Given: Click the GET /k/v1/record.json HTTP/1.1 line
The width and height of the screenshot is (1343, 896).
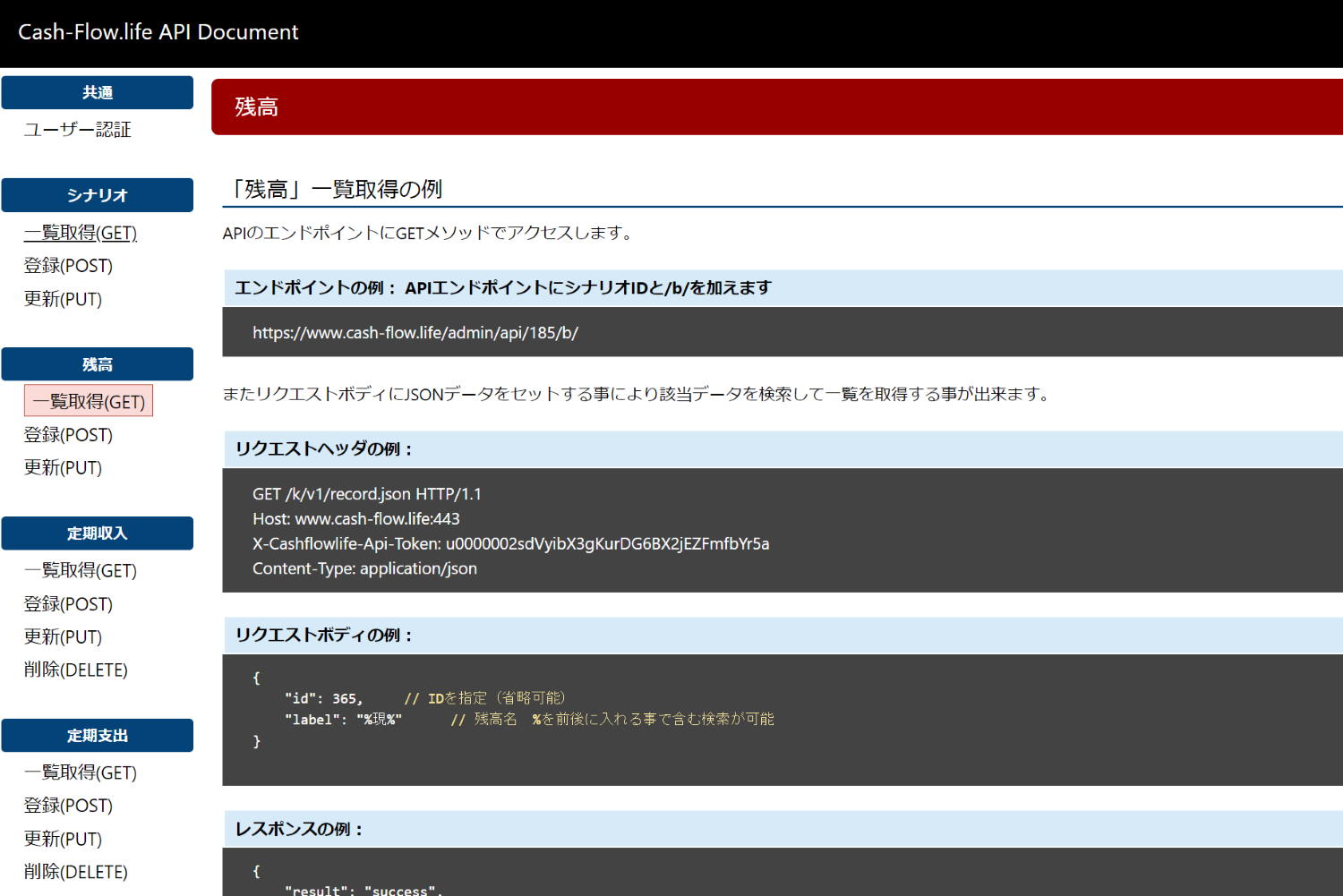Looking at the screenshot, I should coord(367,494).
